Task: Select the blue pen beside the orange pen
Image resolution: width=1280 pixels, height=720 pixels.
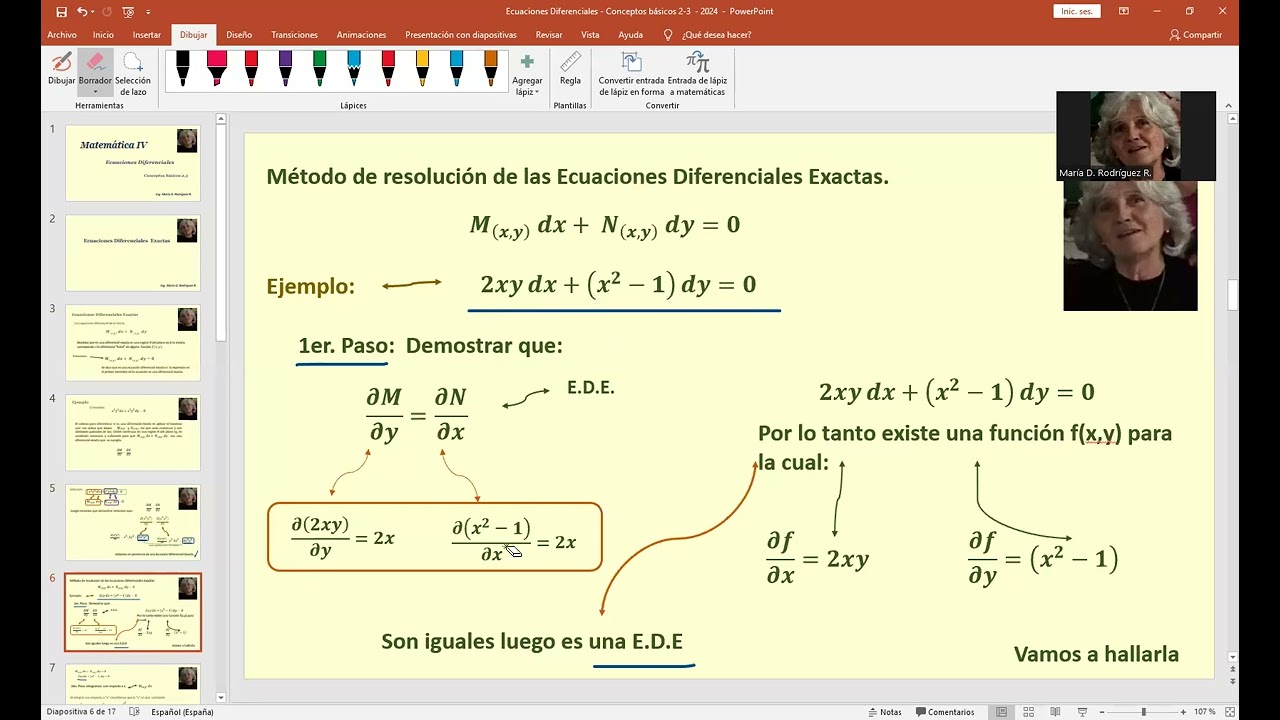Action: pyautogui.click(x=456, y=68)
